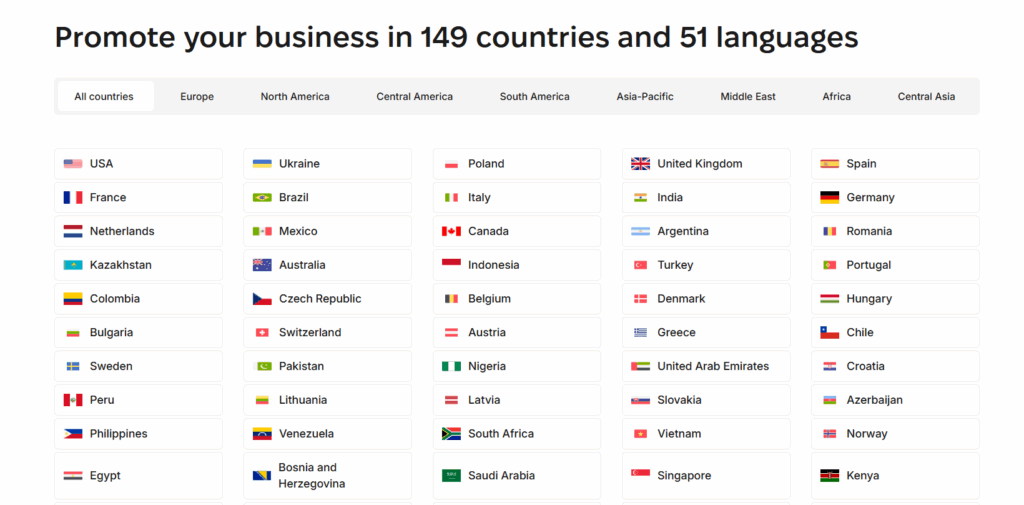The width and height of the screenshot is (1024, 505).
Task: Open the Denmark country link
Action: [706, 299]
